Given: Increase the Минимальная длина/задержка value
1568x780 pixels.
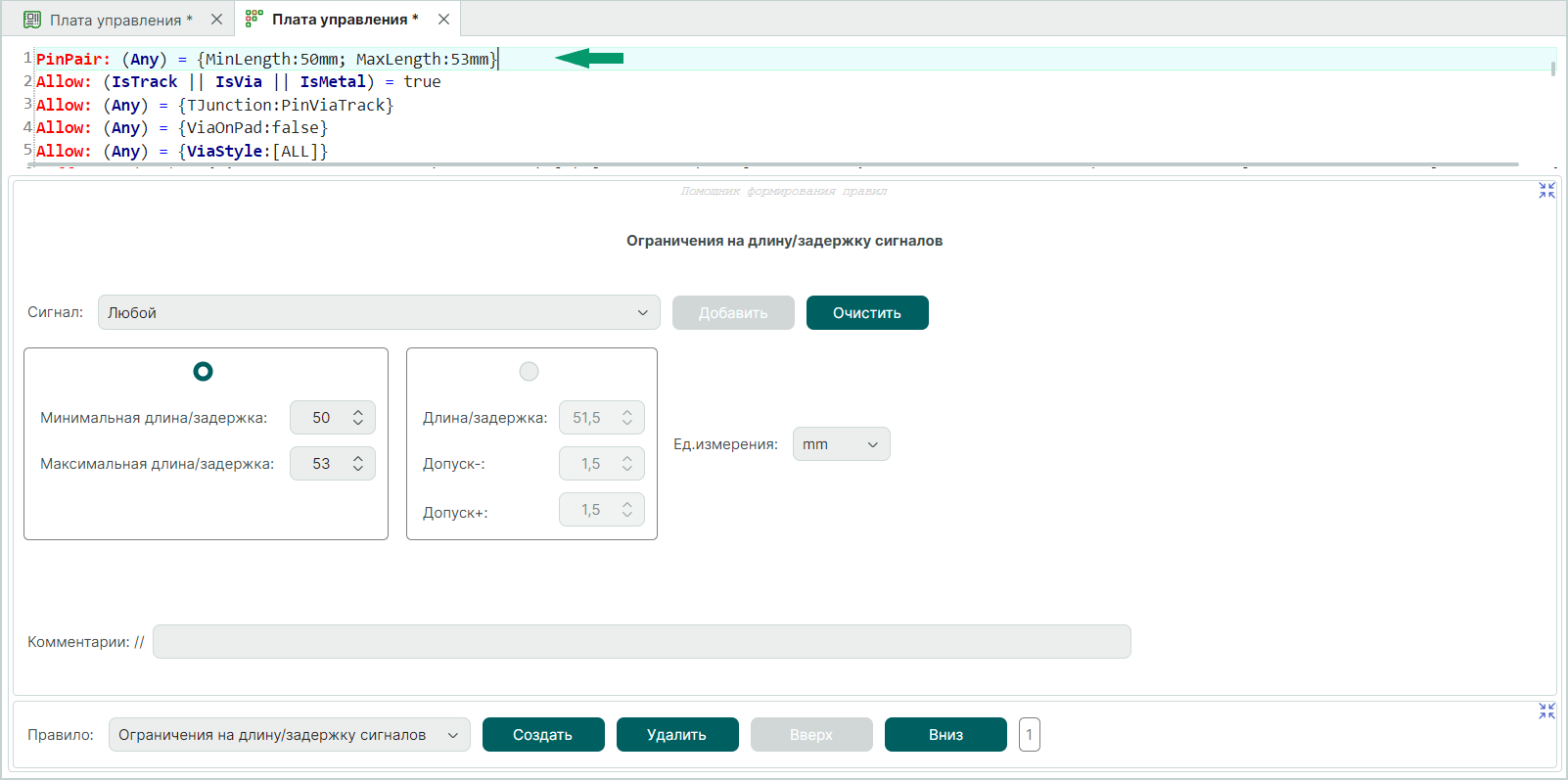Looking at the screenshot, I should (358, 413).
